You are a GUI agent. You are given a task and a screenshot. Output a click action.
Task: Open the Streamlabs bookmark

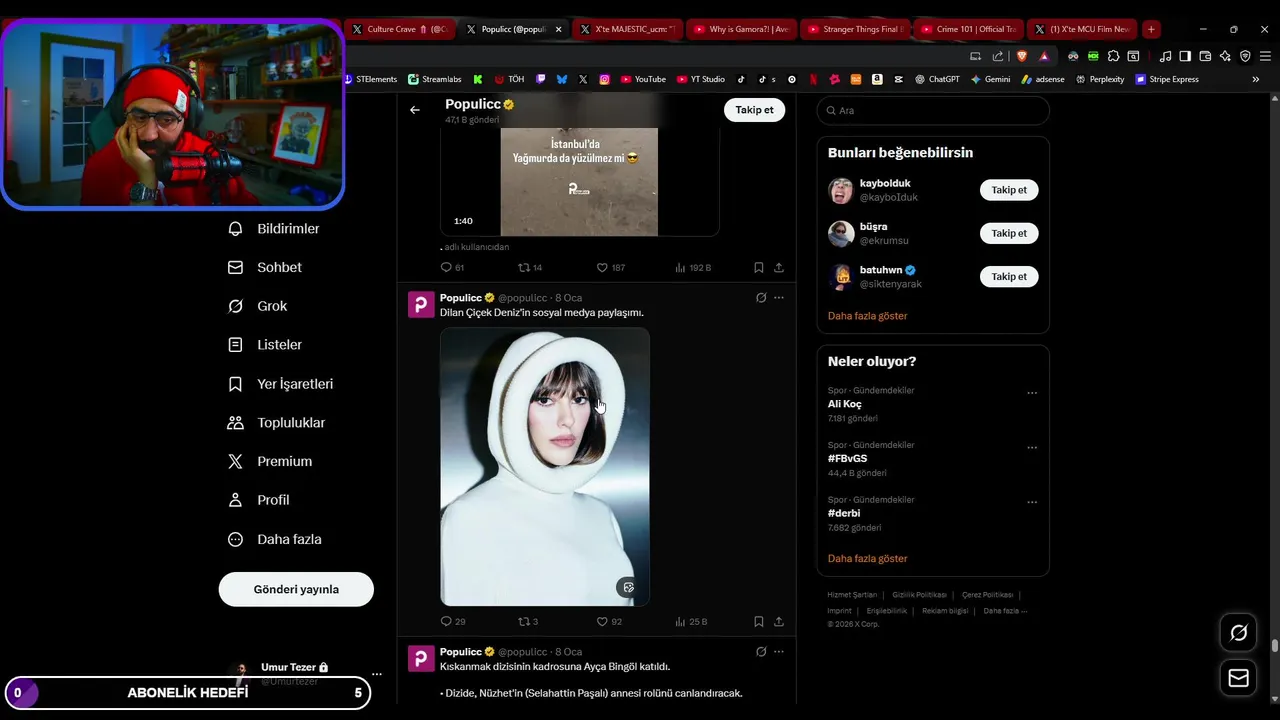point(436,79)
